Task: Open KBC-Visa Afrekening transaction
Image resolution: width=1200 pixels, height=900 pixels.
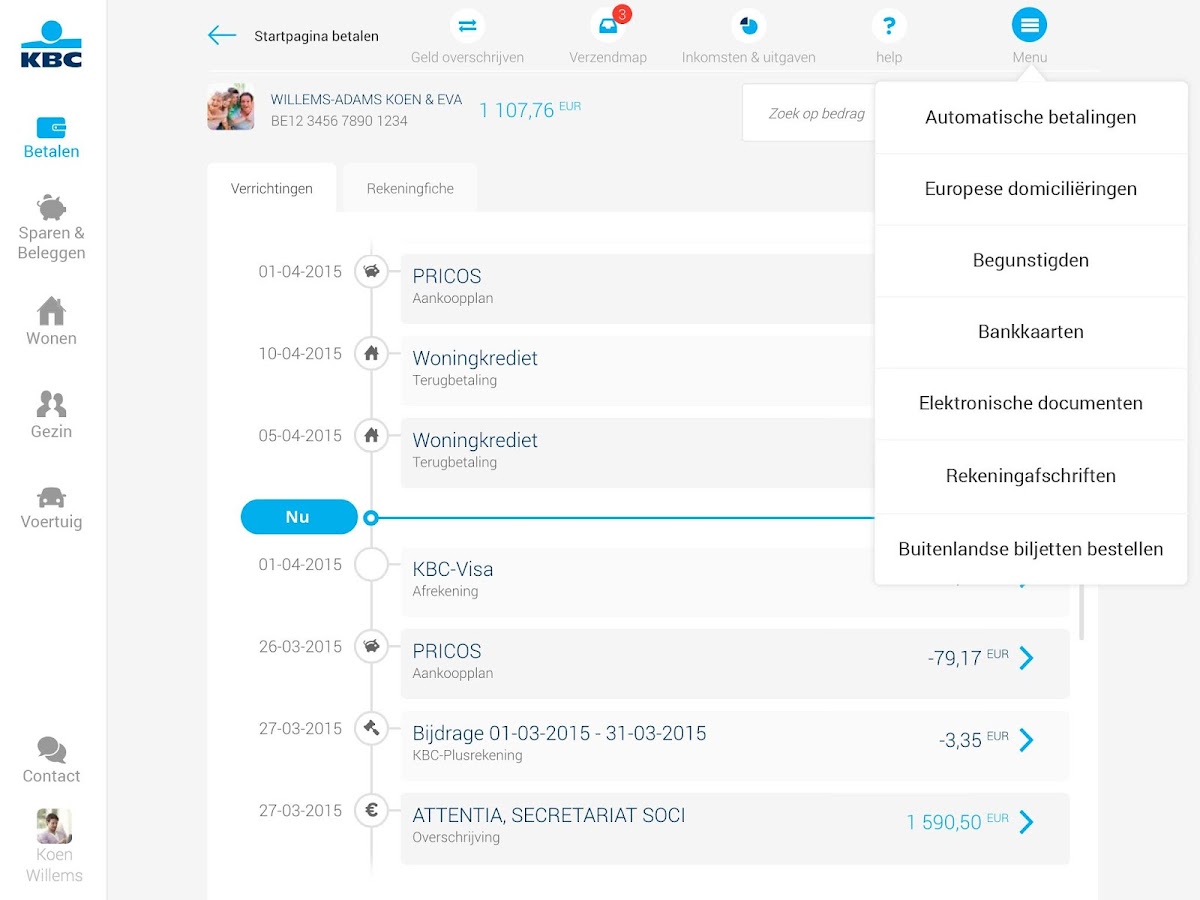Action: tap(735, 582)
